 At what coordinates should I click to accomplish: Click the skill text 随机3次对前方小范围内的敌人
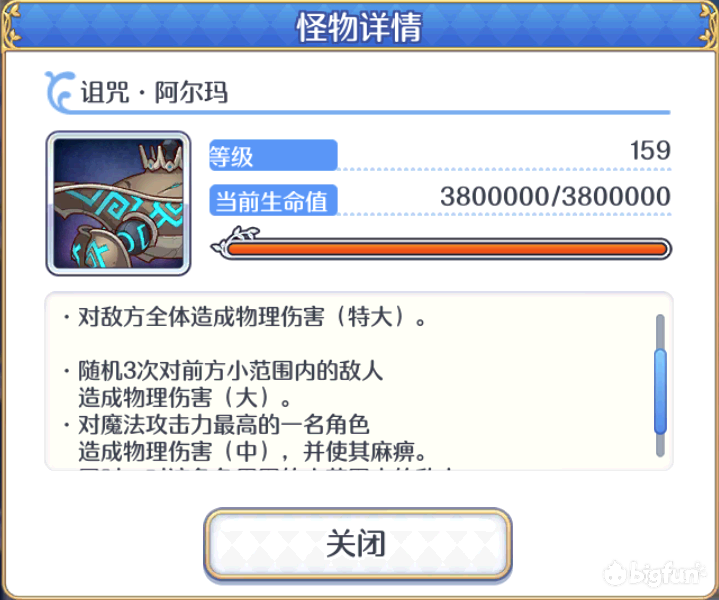(x=230, y=371)
